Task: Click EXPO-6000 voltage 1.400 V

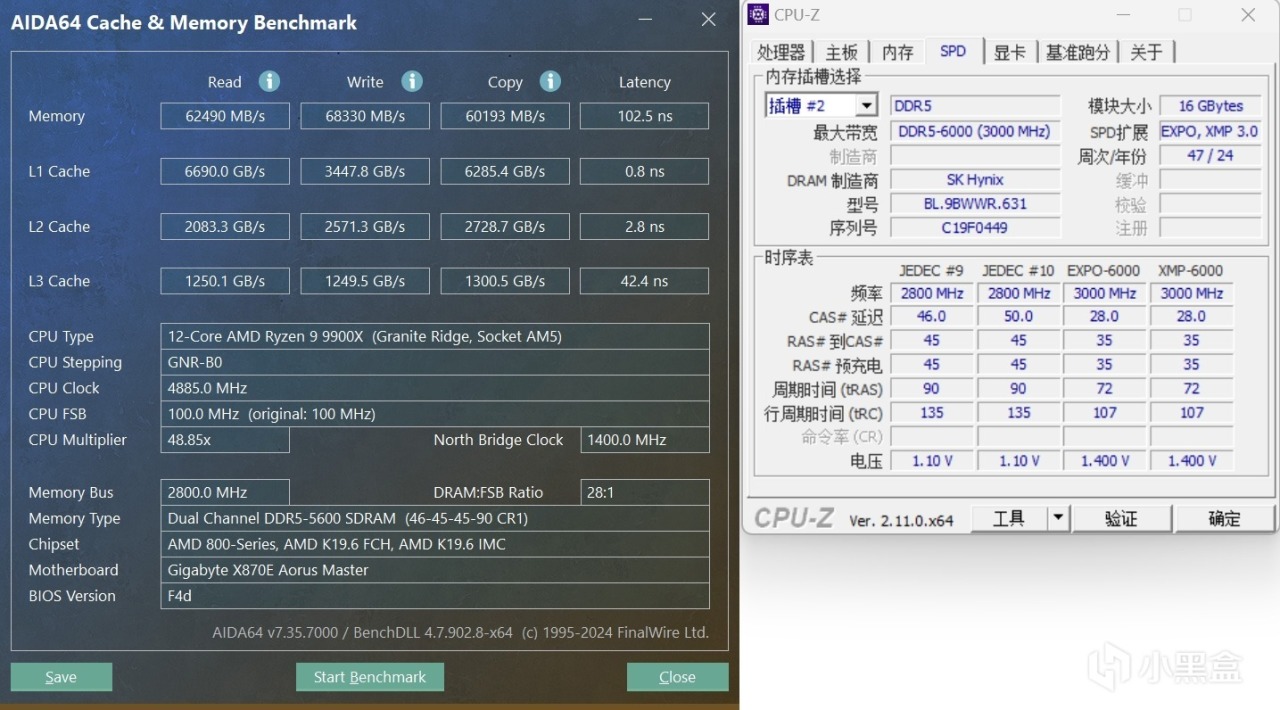Action: pos(1105,461)
